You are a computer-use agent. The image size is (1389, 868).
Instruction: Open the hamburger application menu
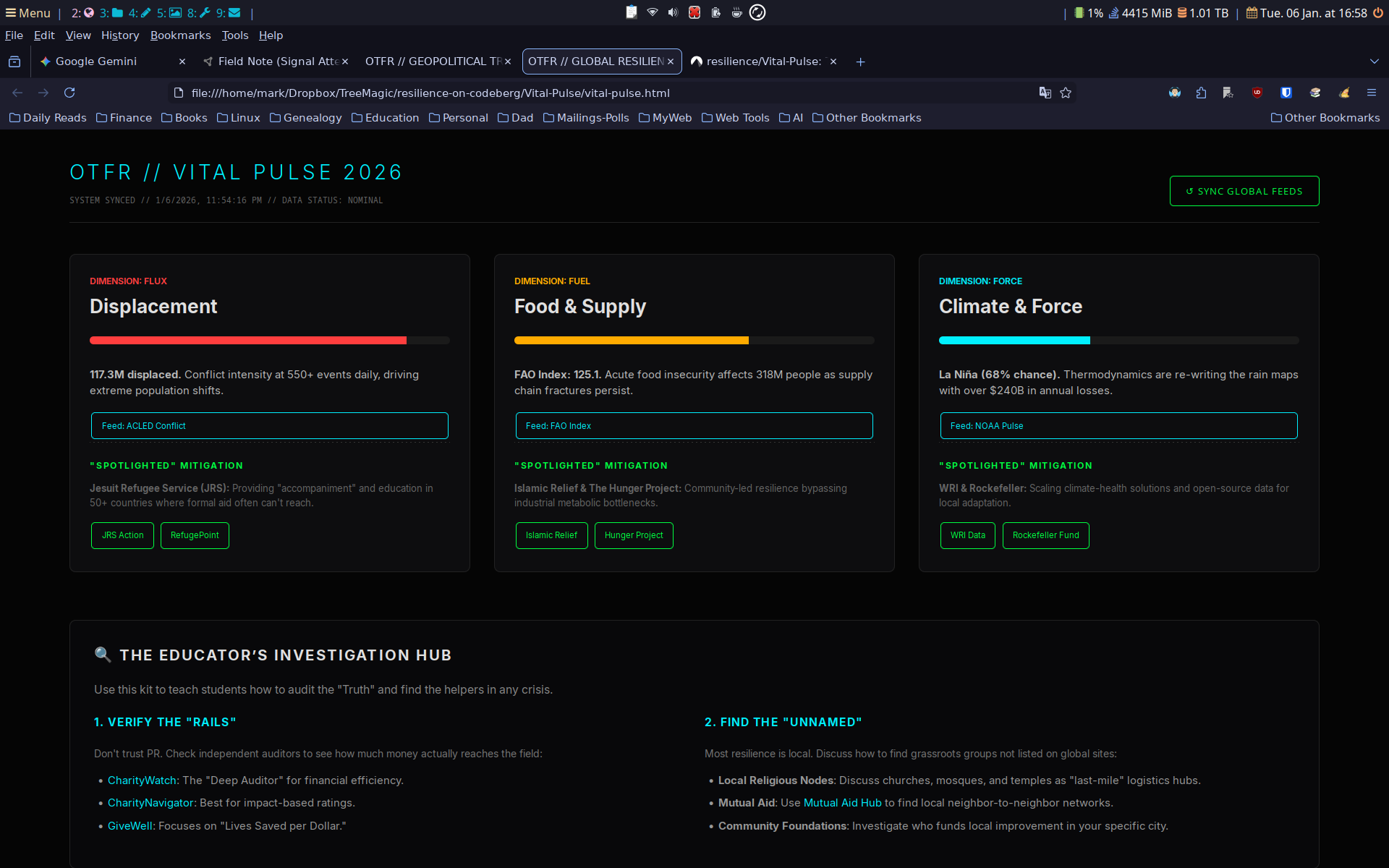tap(1371, 93)
